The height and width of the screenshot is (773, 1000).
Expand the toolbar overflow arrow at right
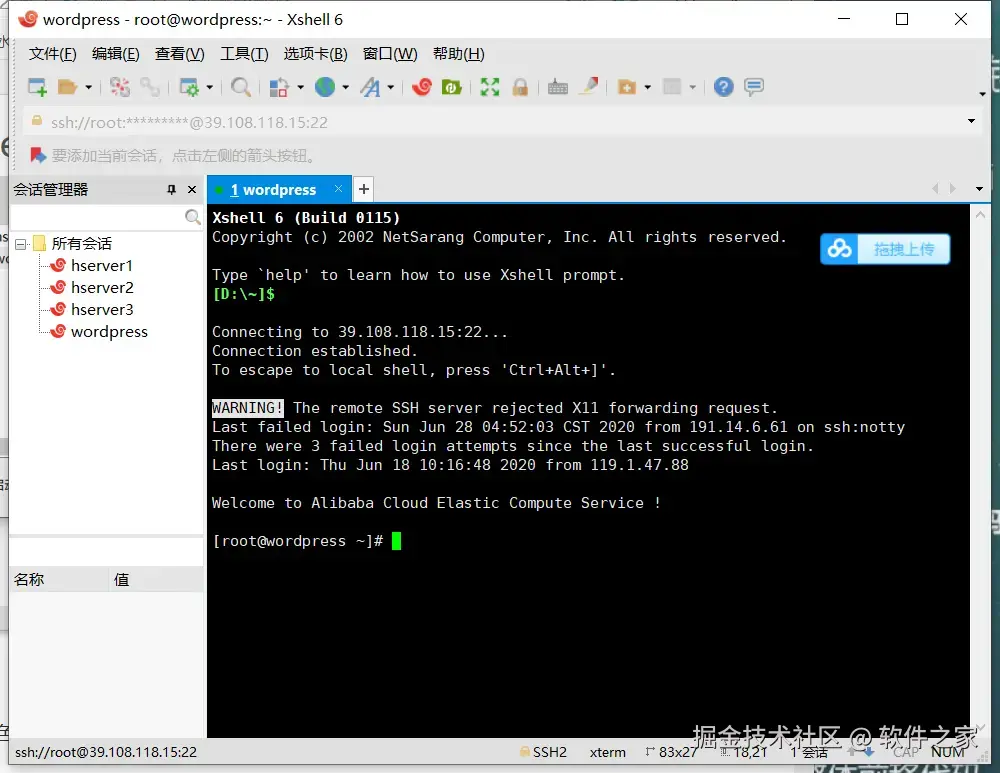tap(982, 94)
